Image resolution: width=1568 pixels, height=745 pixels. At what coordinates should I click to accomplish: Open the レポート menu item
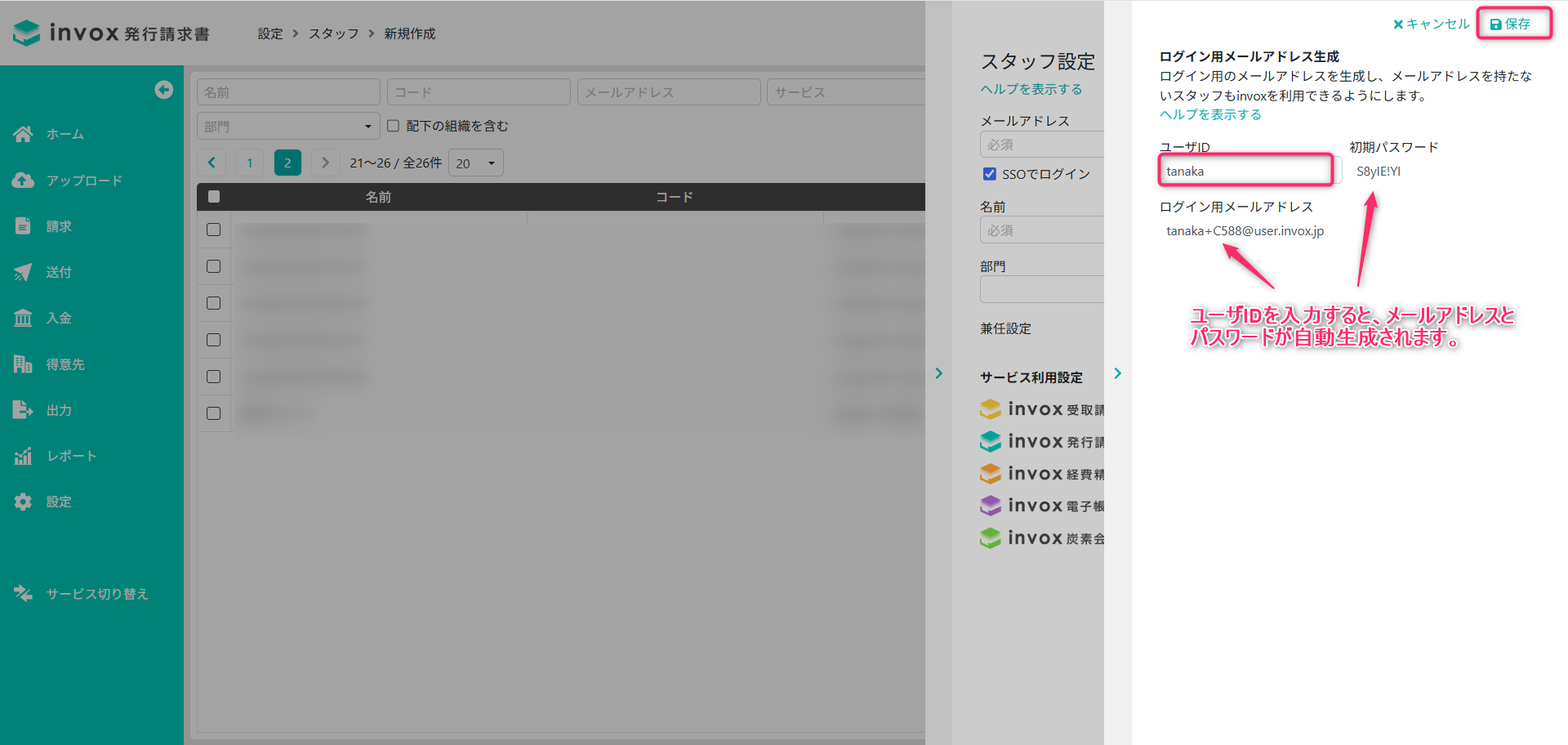tap(72, 456)
